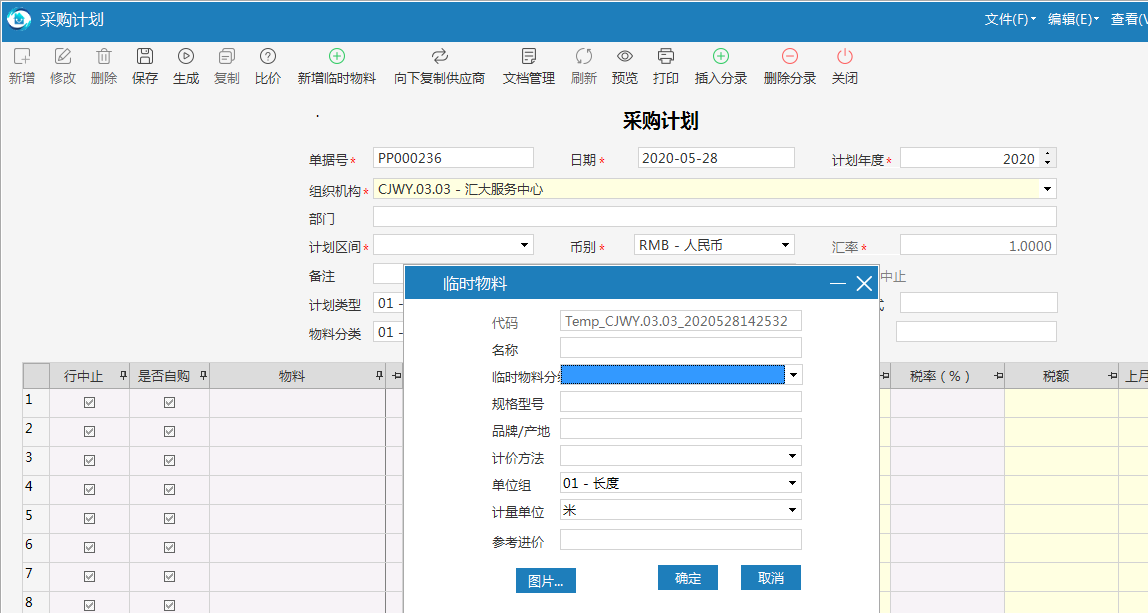
Task: Click the app logo in the title bar
Action: click(19, 19)
